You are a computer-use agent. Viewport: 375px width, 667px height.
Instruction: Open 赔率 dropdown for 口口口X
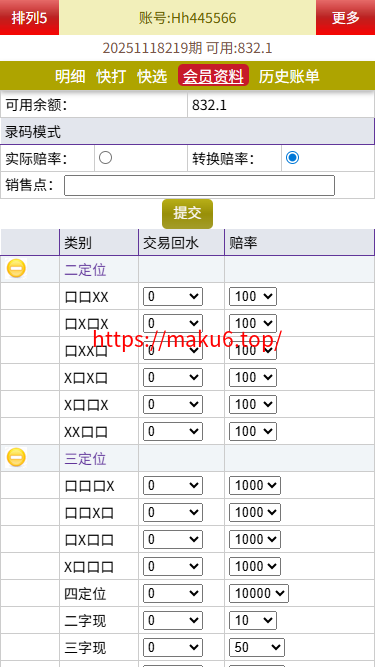[x=255, y=485]
